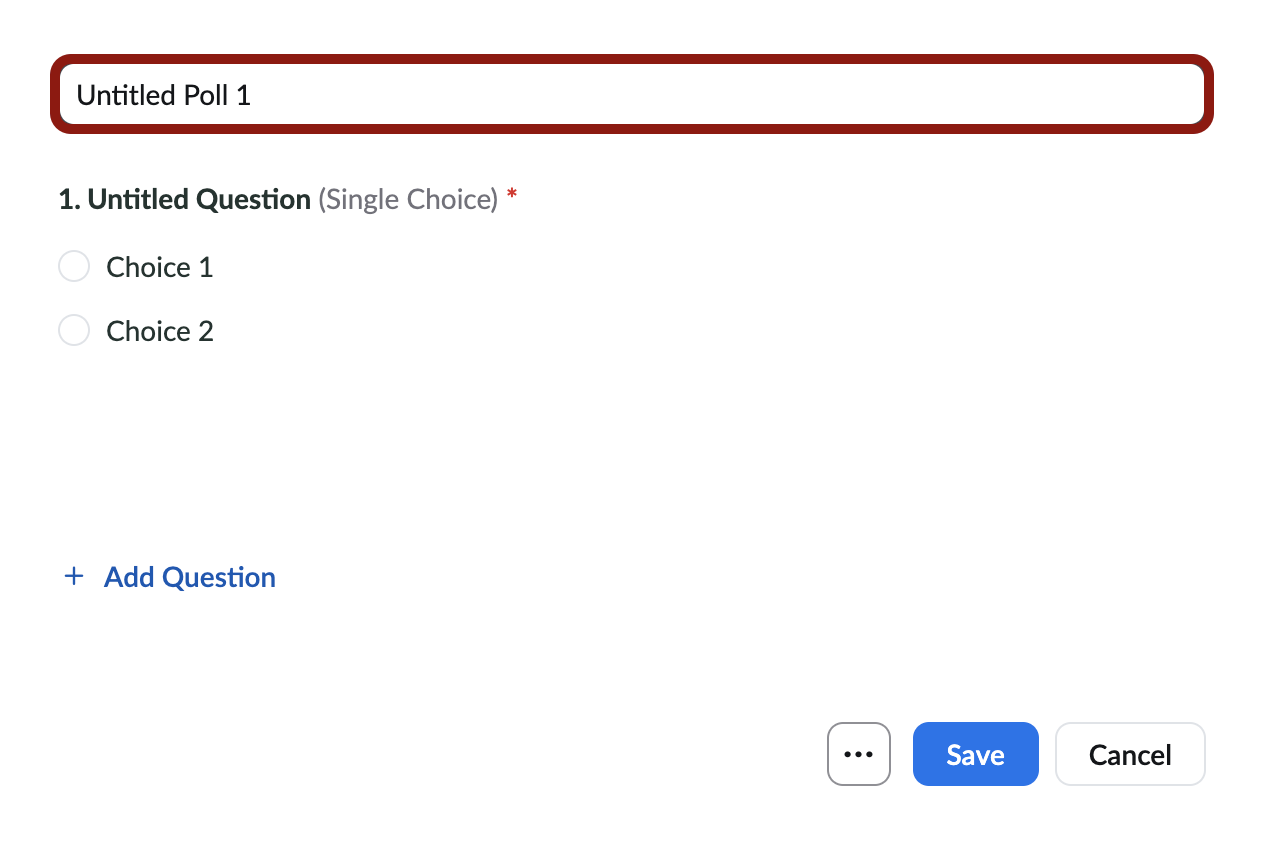This screenshot has width=1262, height=844.
Task: Click Add Question to insert a question
Action: 189,576
